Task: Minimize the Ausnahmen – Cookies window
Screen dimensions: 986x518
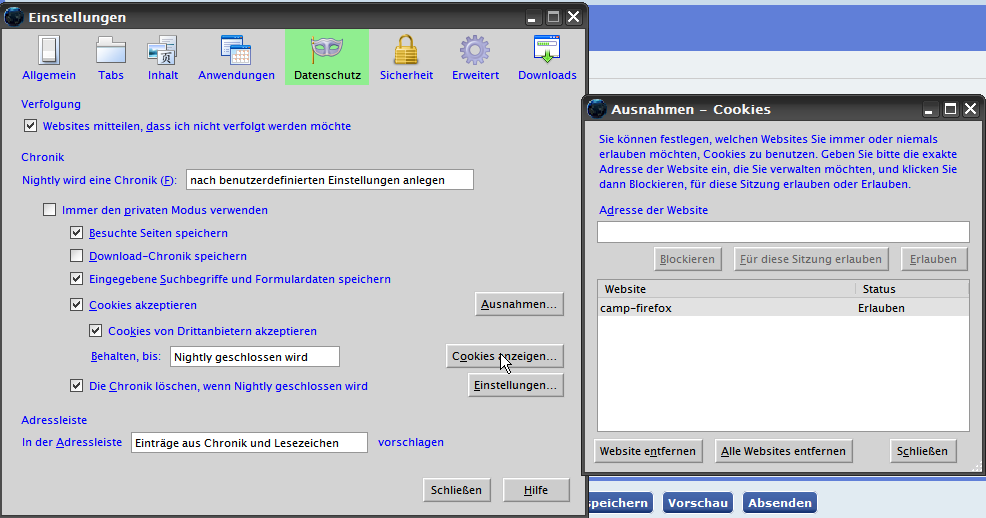Action: (x=930, y=109)
